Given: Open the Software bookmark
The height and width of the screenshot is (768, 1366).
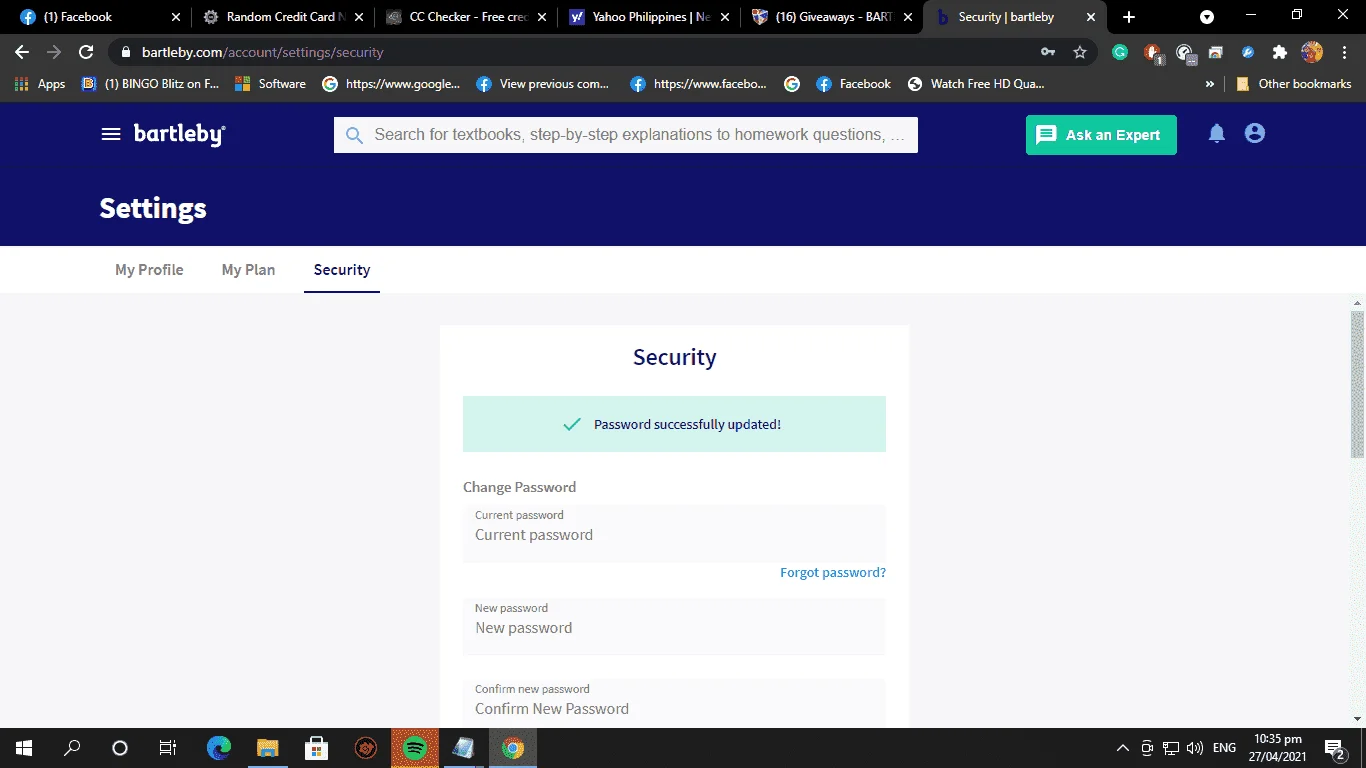Looking at the screenshot, I should point(270,84).
